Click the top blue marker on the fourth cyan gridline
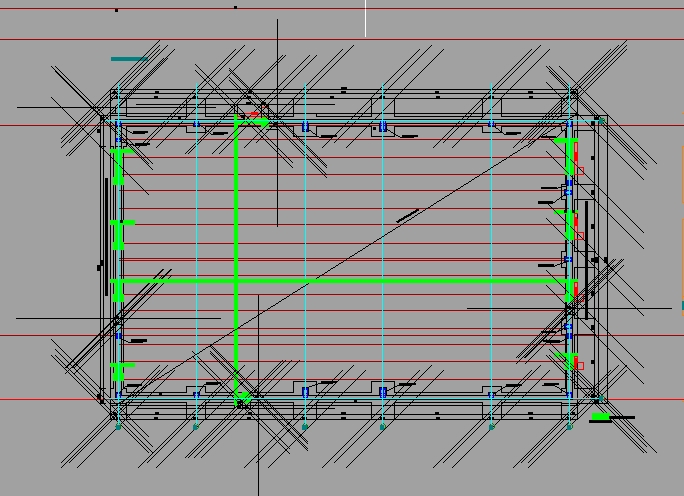This screenshot has height=496, width=684. point(383,126)
